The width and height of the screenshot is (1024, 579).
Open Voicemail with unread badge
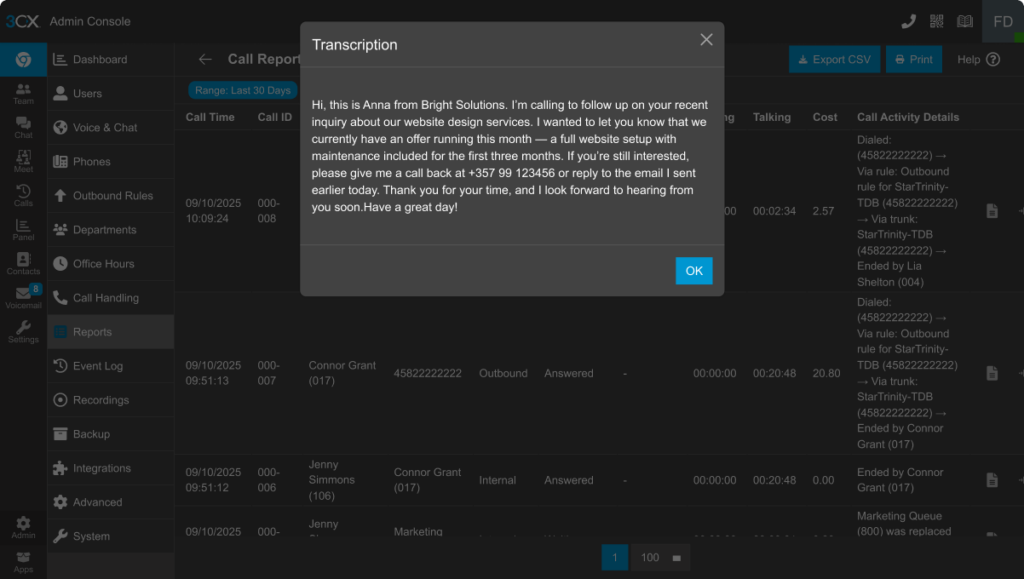point(23,297)
